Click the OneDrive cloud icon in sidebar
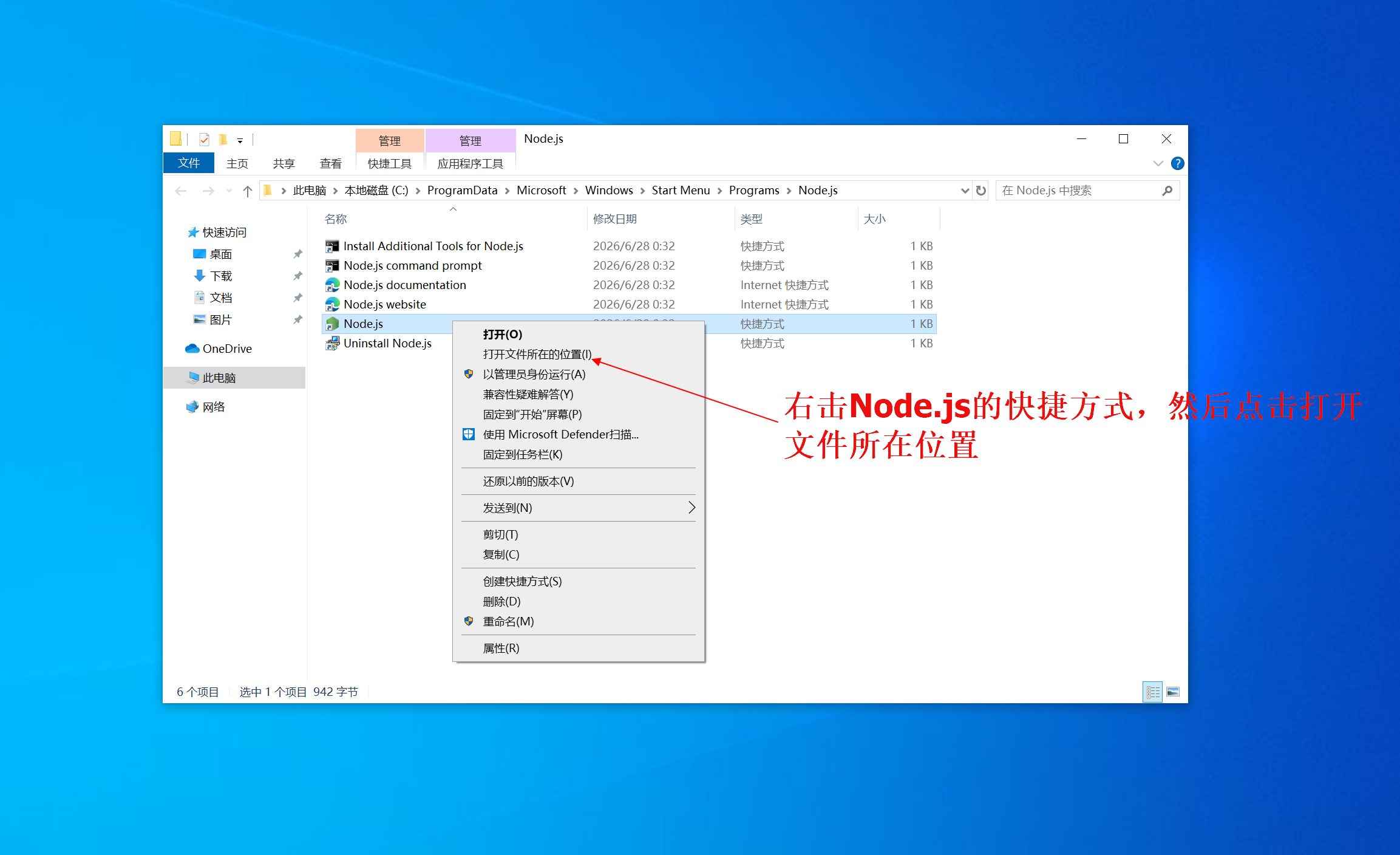The width and height of the screenshot is (1400, 855). click(192, 349)
